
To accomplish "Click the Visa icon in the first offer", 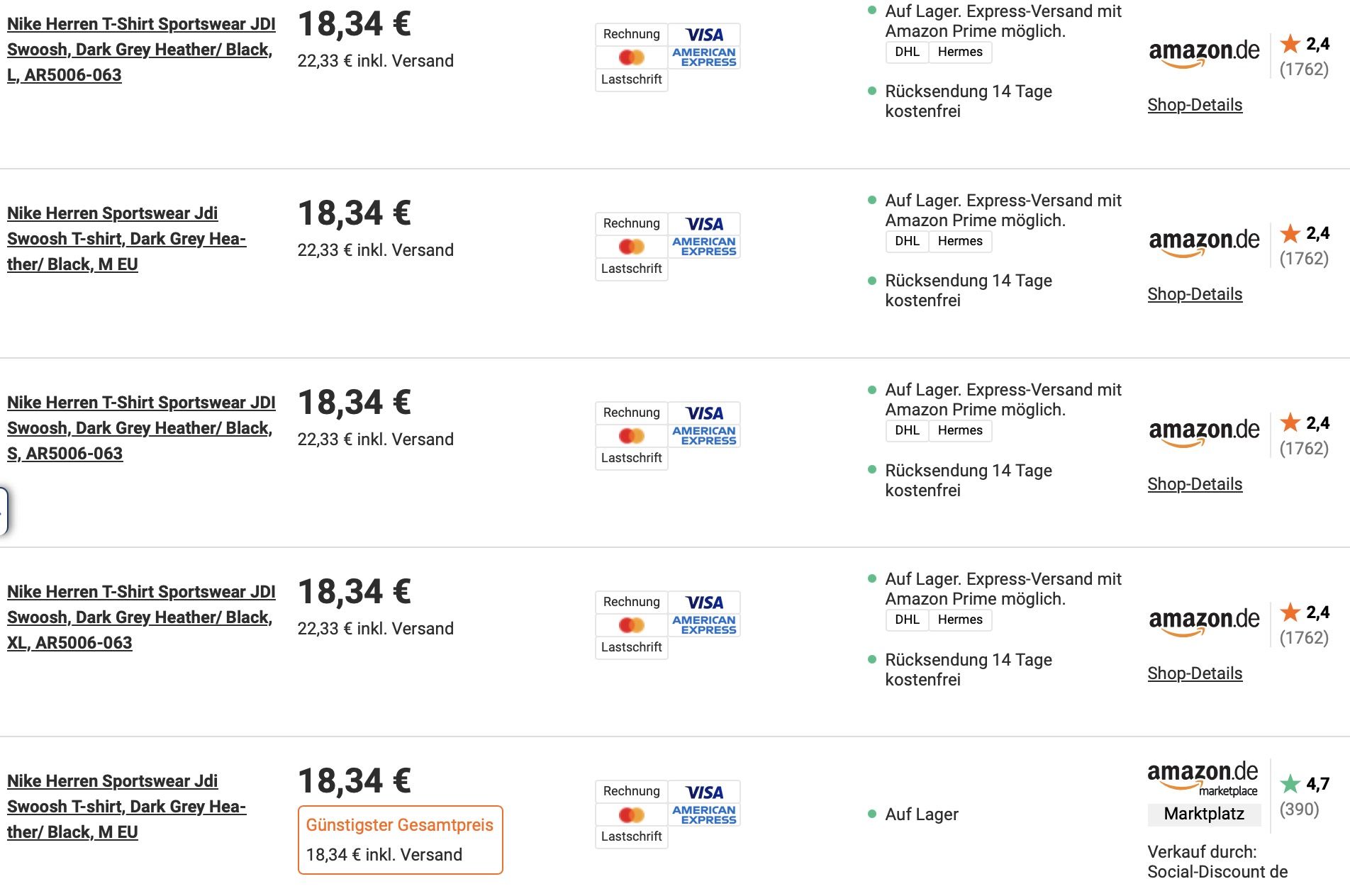I will pyautogui.click(x=704, y=35).
